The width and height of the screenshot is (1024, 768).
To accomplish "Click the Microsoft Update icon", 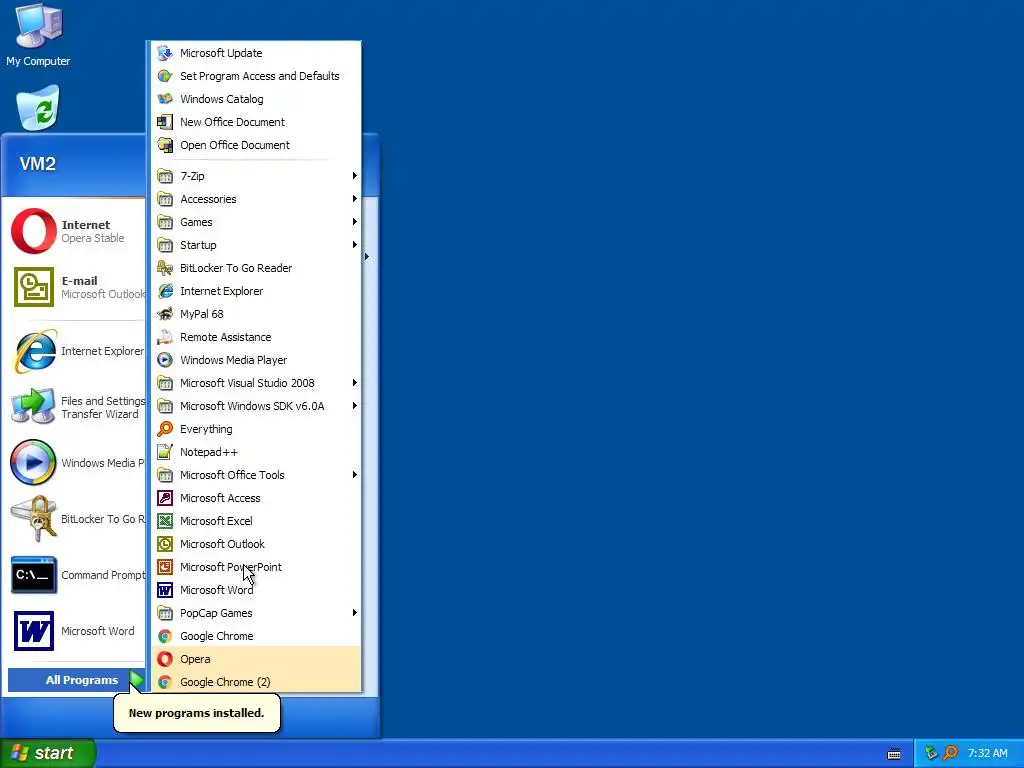I will pos(165,53).
